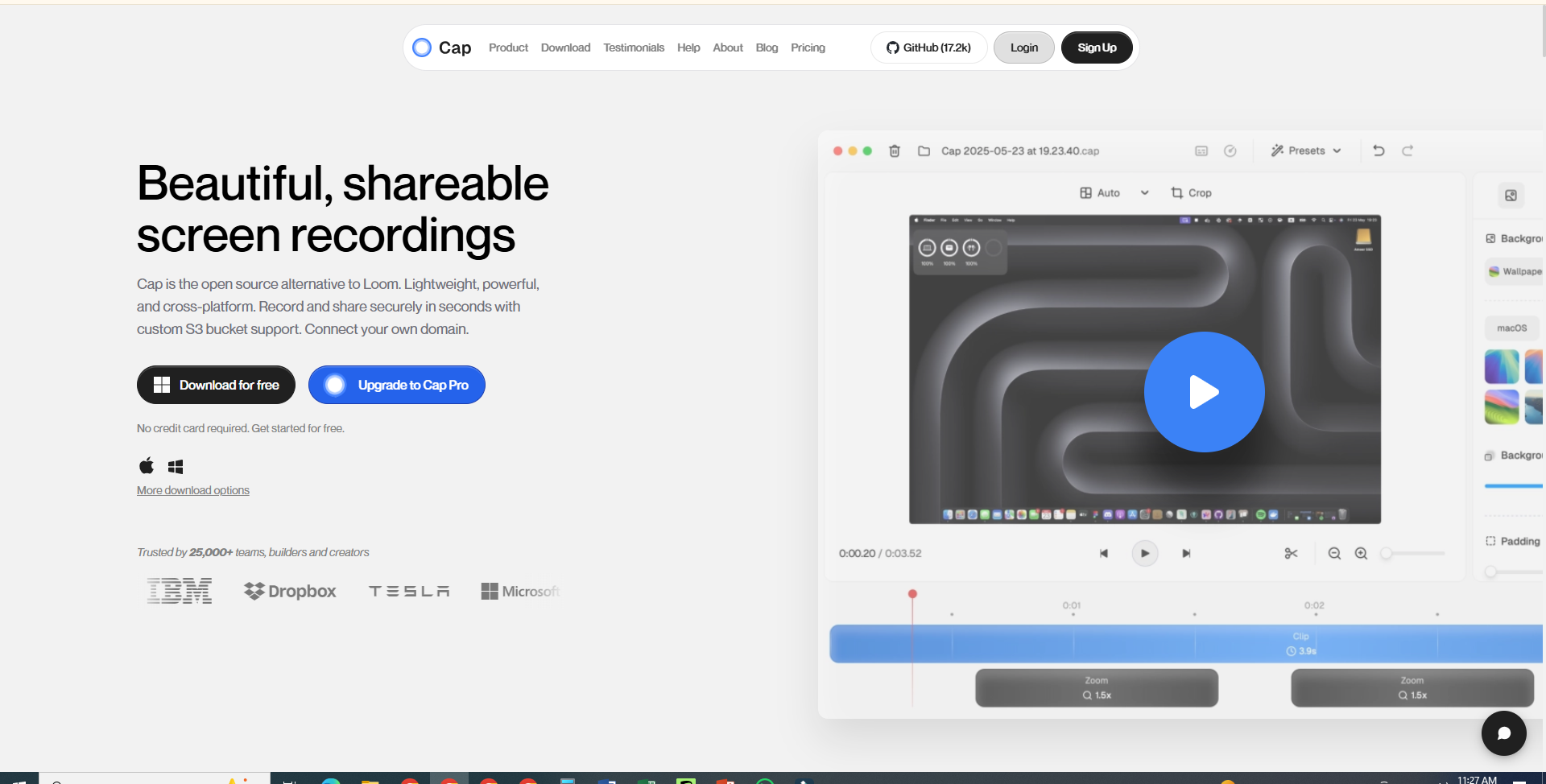
Task: Click the zoom in magnifier icon
Action: pos(1361,553)
